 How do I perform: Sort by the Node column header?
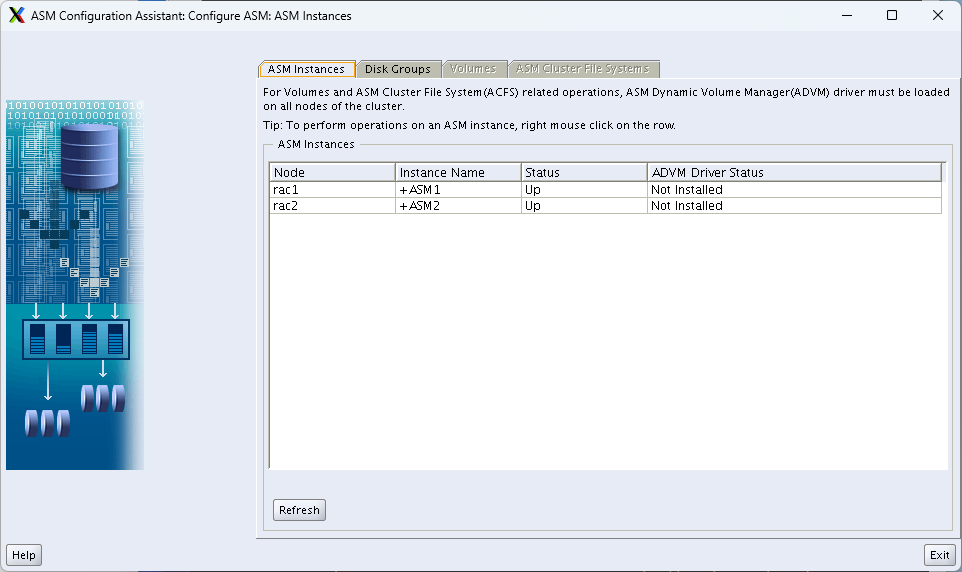click(x=332, y=172)
